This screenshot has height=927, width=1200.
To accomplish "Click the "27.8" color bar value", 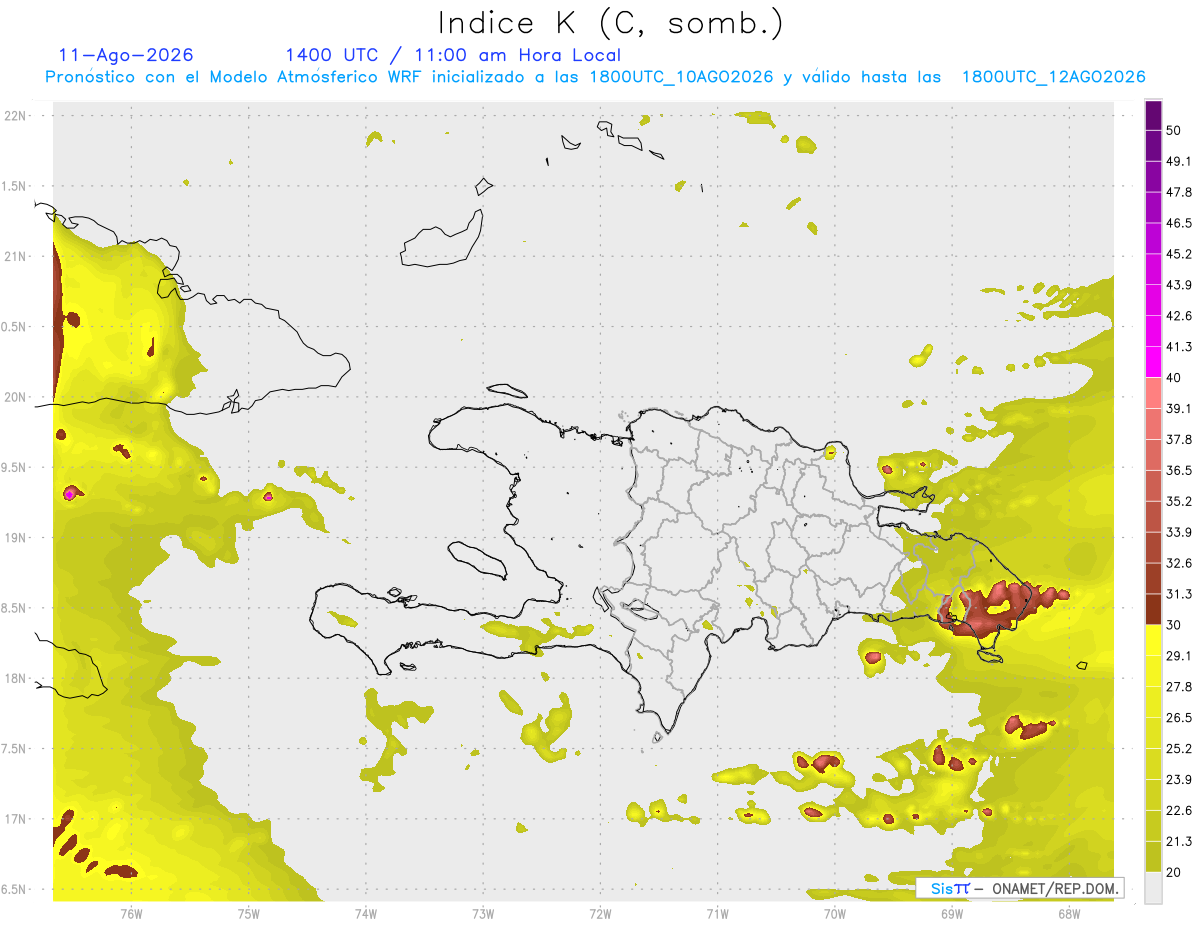I will click(1179, 686).
